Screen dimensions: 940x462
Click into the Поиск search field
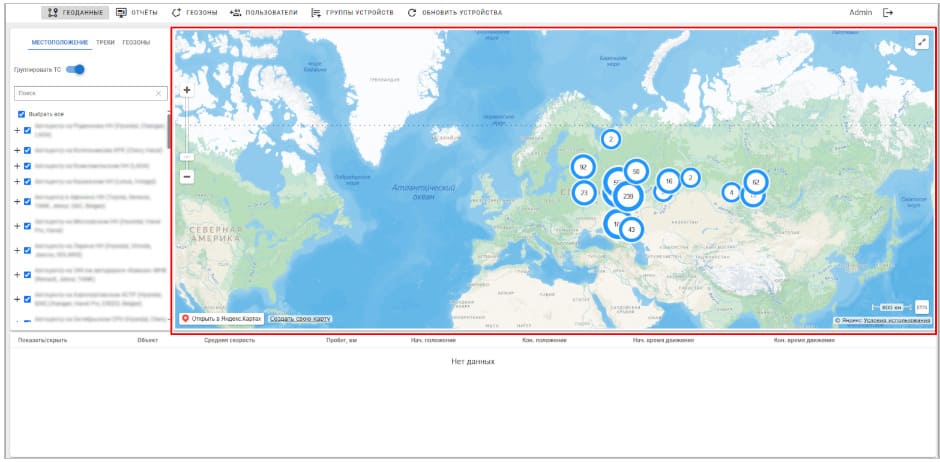85,93
